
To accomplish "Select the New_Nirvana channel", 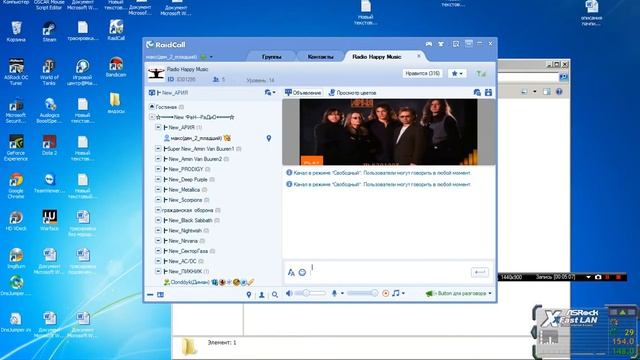I will pos(183,241).
